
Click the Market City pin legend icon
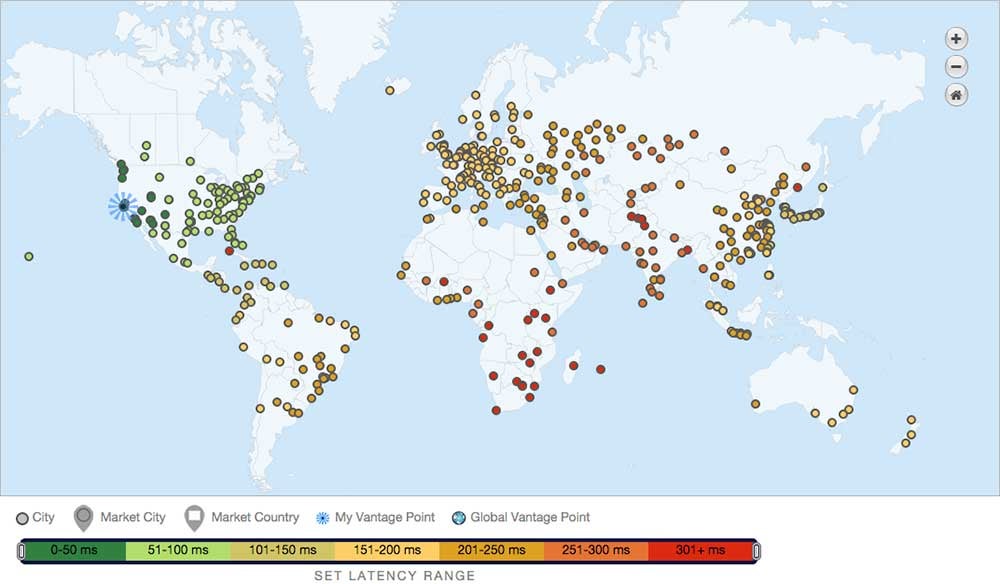[x=84, y=518]
